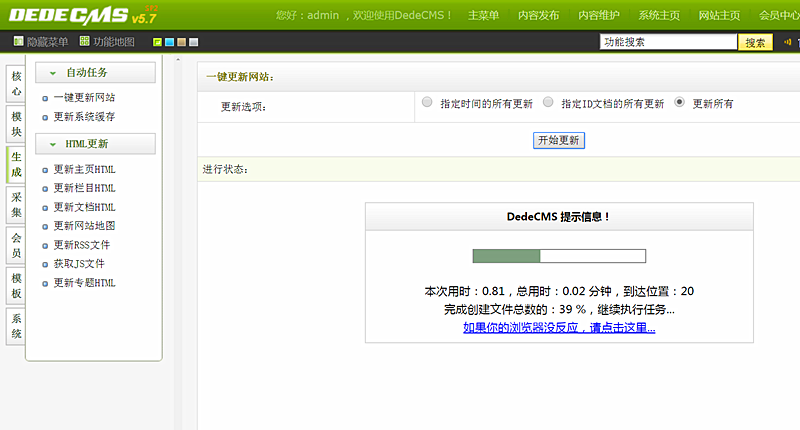
Task: Open 更新系统缓存 in sidebar
Action: click(84, 117)
